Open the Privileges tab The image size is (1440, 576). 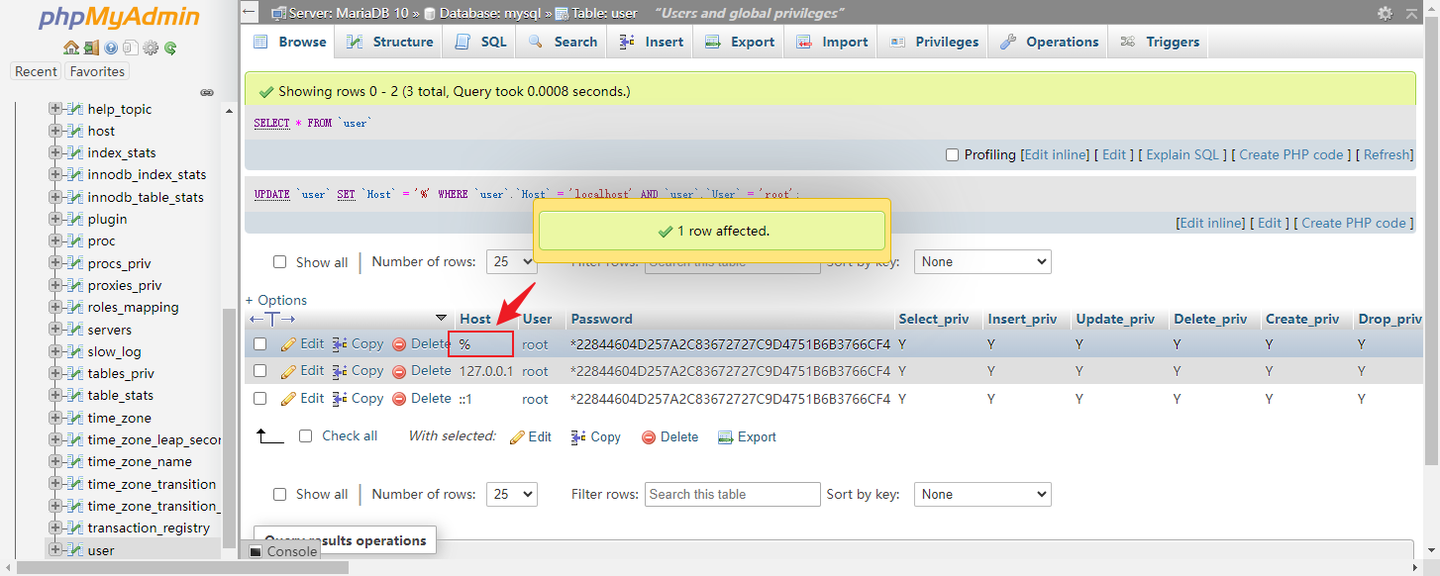click(932, 41)
